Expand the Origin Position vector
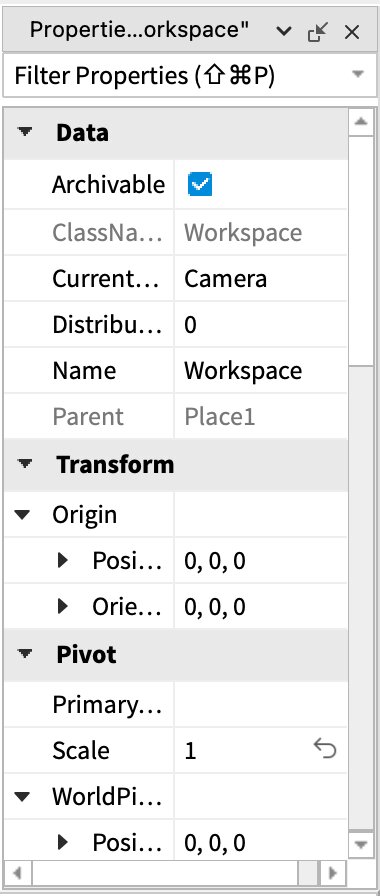The image size is (380, 896). (x=63, y=561)
